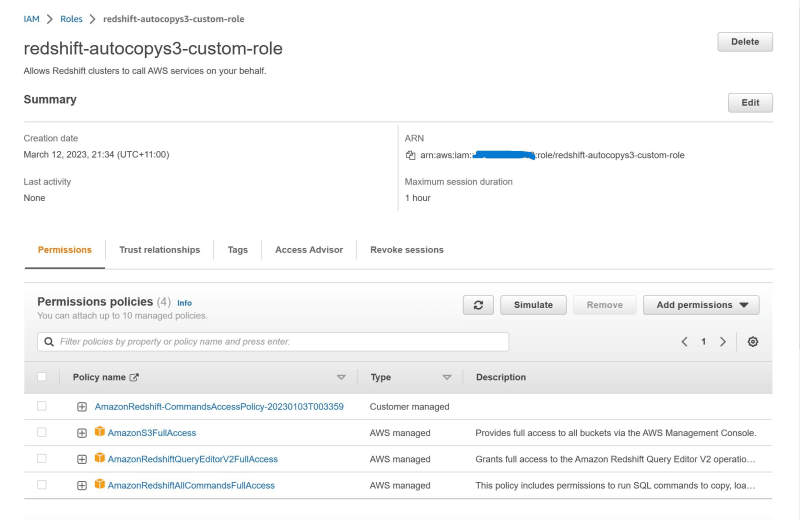Focus the filter policies search field
This screenshot has width=800, height=520.
point(273,342)
